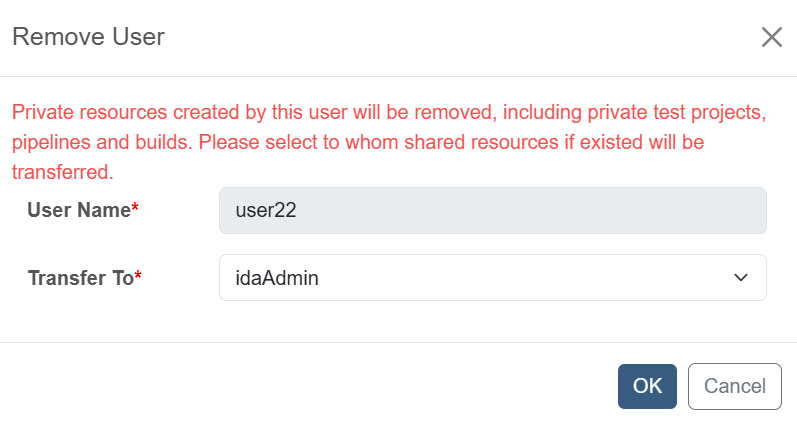The height and width of the screenshot is (428, 797).
Task: Close the Remove User dialog
Action: pyautogui.click(x=771, y=38)
